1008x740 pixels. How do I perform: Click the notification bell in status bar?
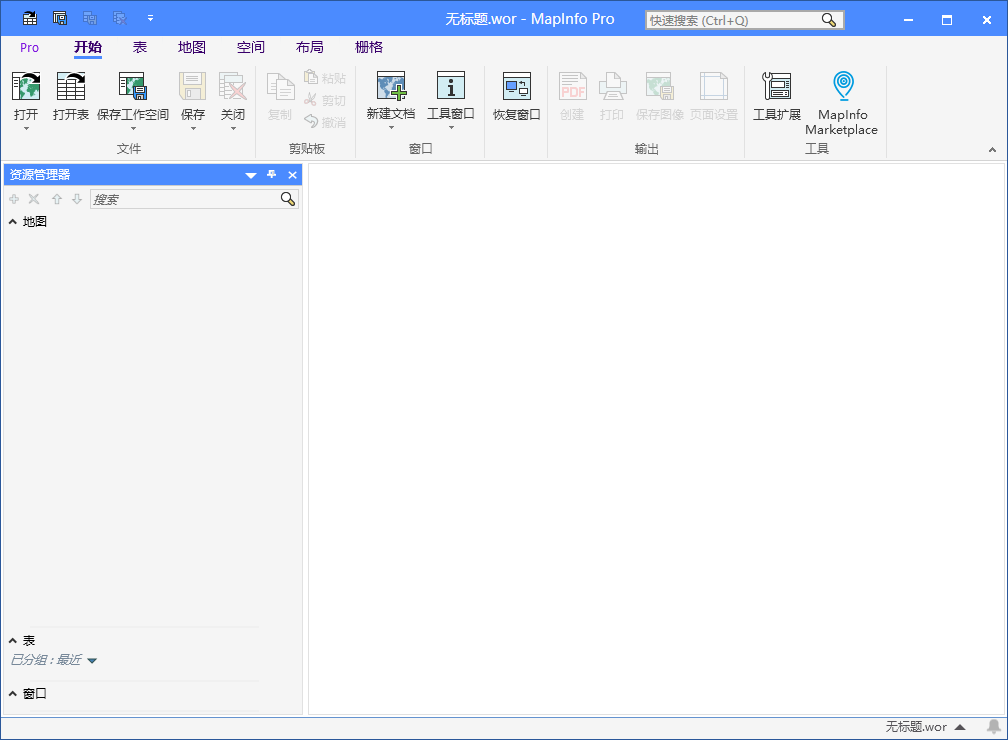(993, 726)
